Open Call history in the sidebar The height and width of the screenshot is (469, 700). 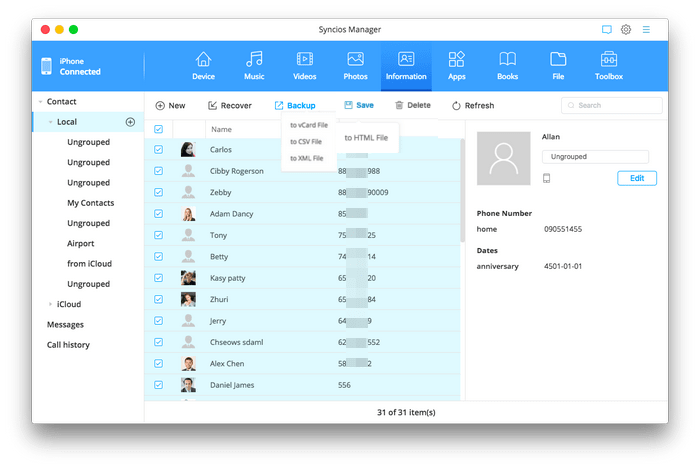[x=68, y=345]
